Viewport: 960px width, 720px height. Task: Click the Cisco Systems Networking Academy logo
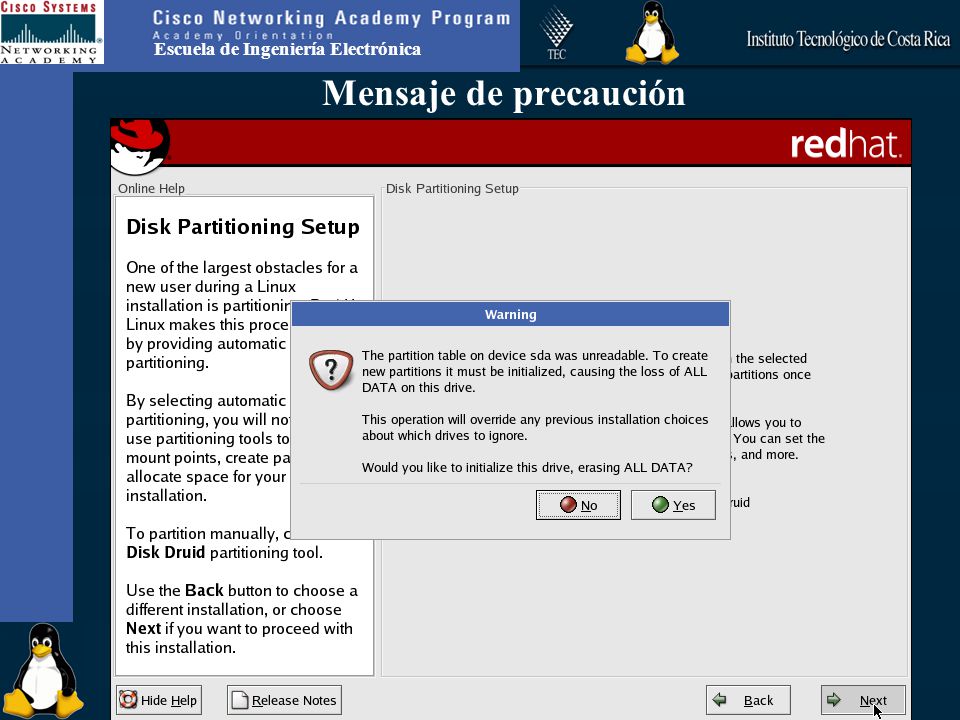(51, 32)
